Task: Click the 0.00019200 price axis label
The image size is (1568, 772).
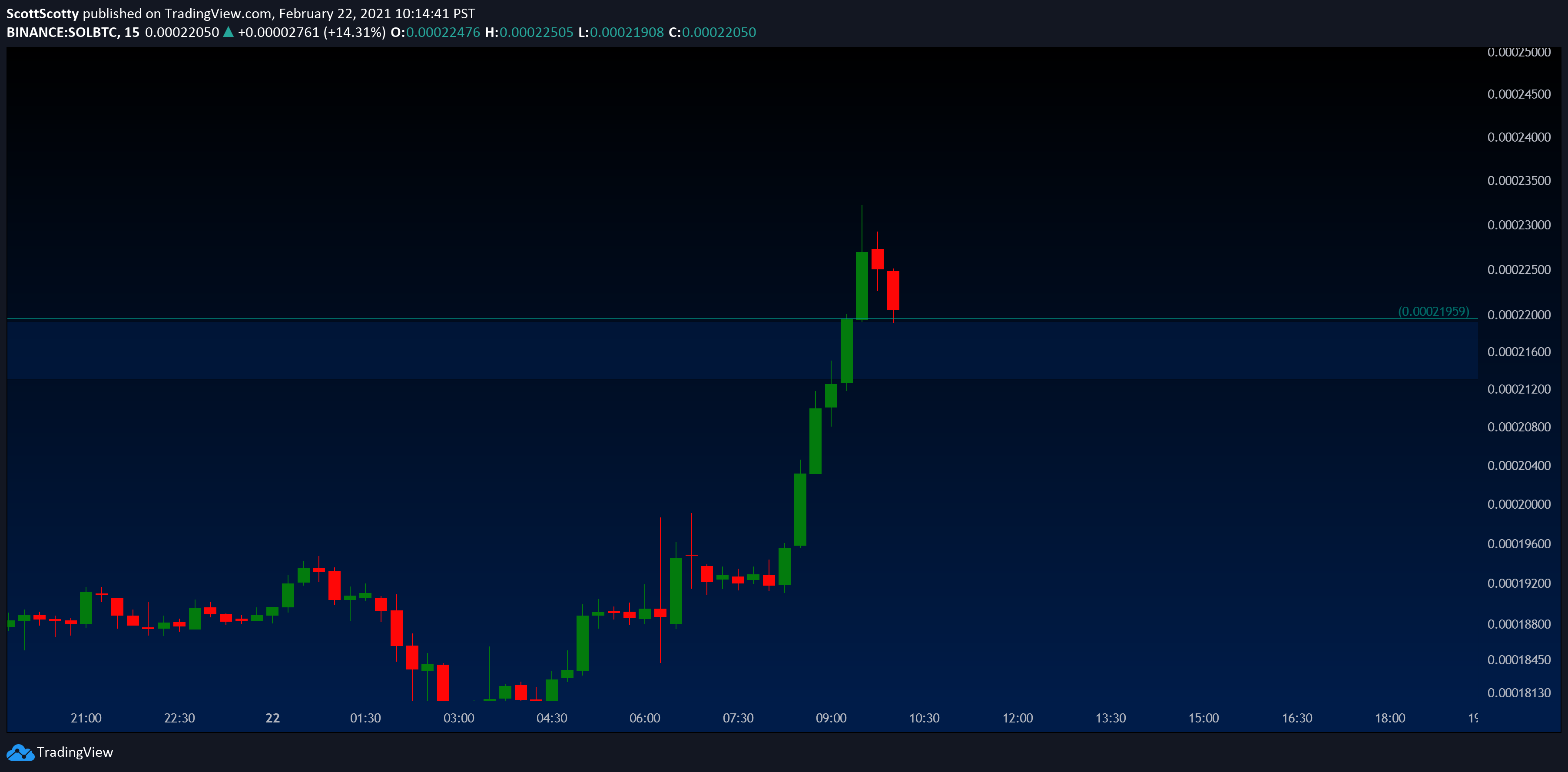Action: [1519, 583]
